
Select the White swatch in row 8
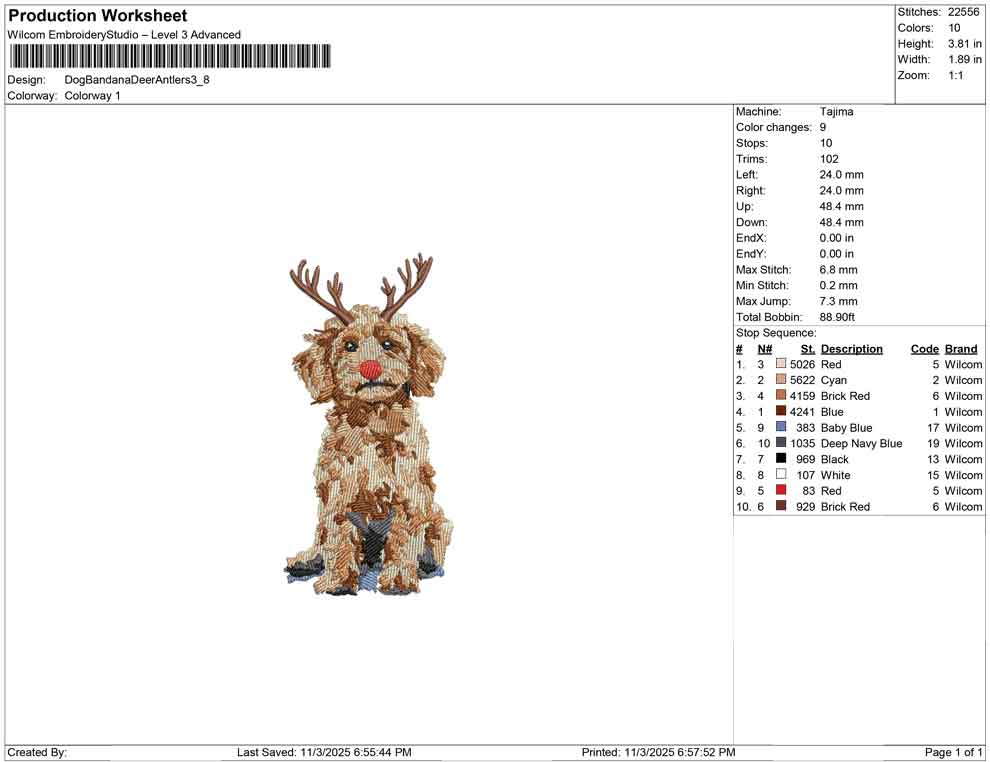pos(780,475)
